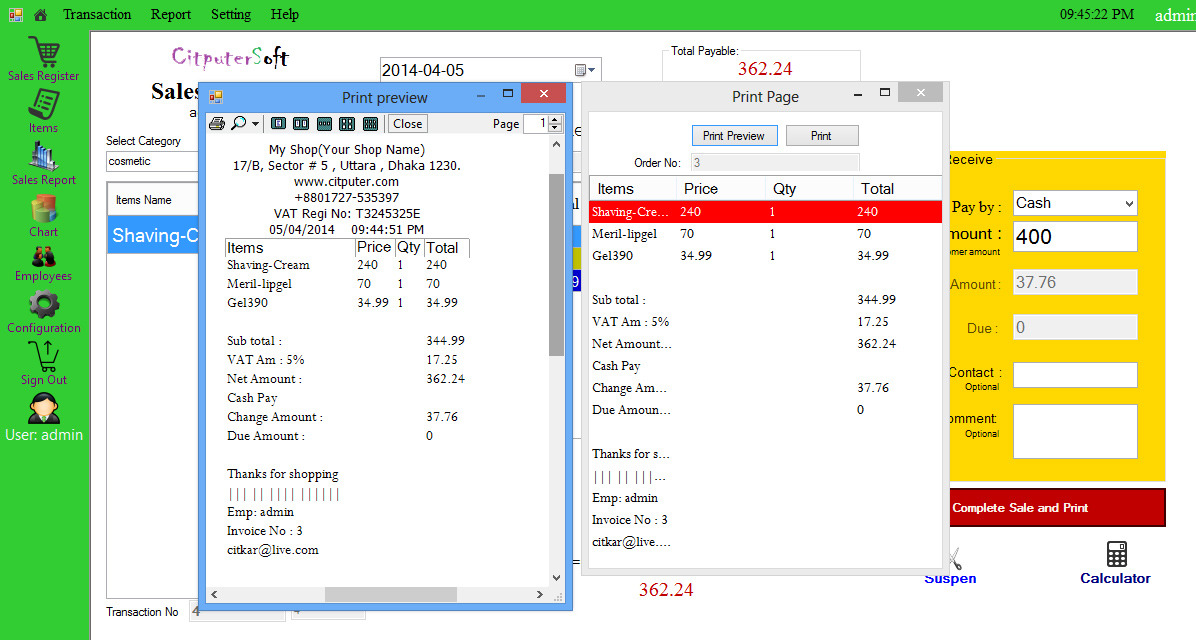Click Complete Sale and Print button

click(x=1056, y=507)
